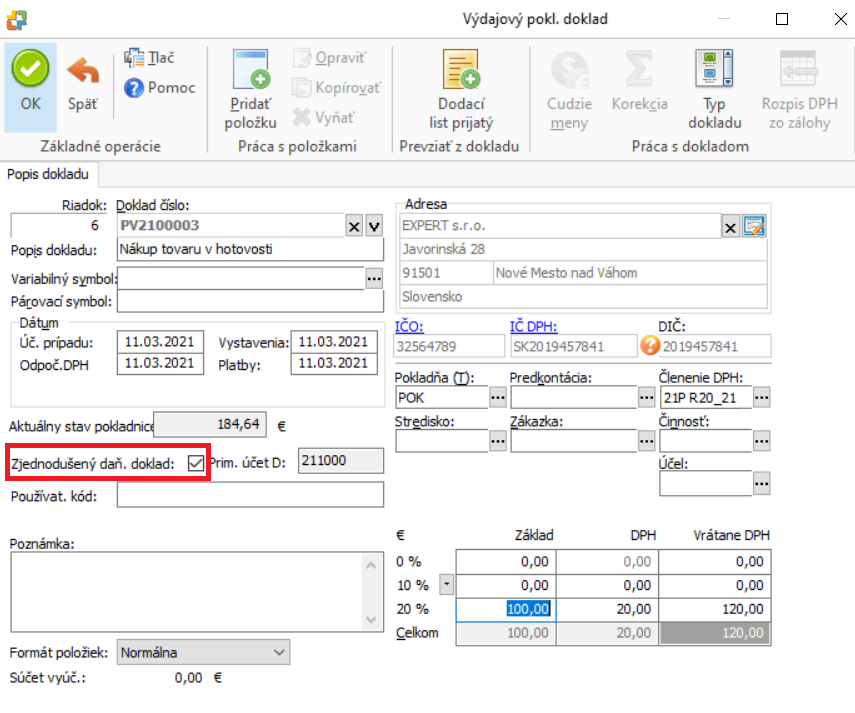Click the Párovací symbol field
855x713 pixels.
pos(250,301)
